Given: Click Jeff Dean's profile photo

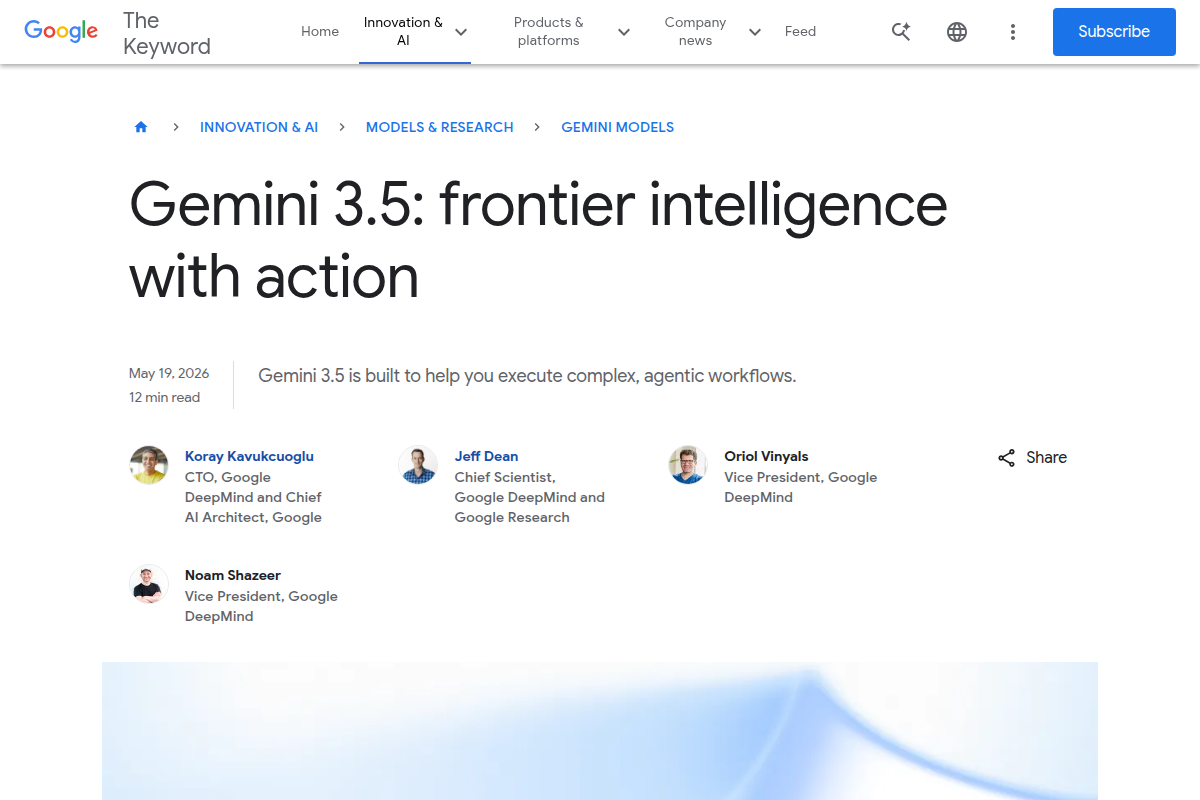Looking at the screenshot, I should (x=418, y=465).
